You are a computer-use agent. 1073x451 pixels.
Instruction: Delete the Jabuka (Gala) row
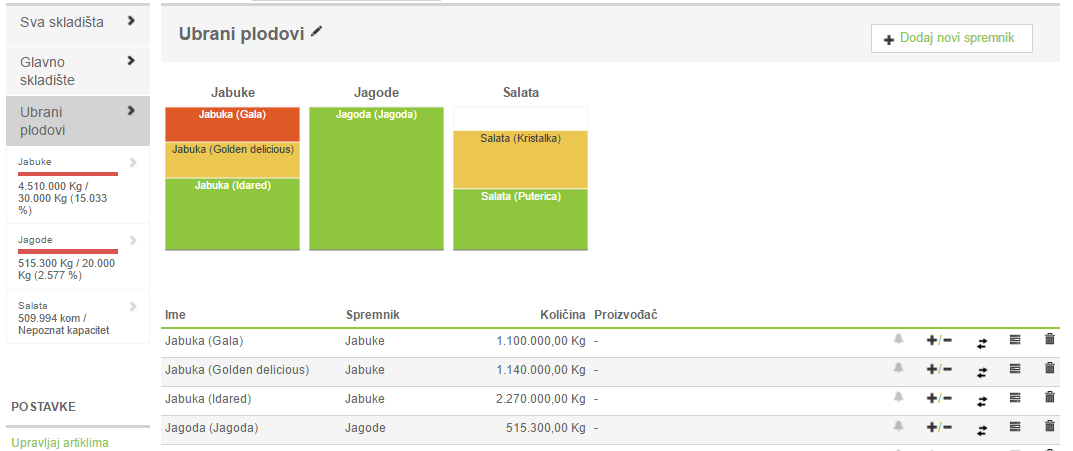click(1049, 340)
